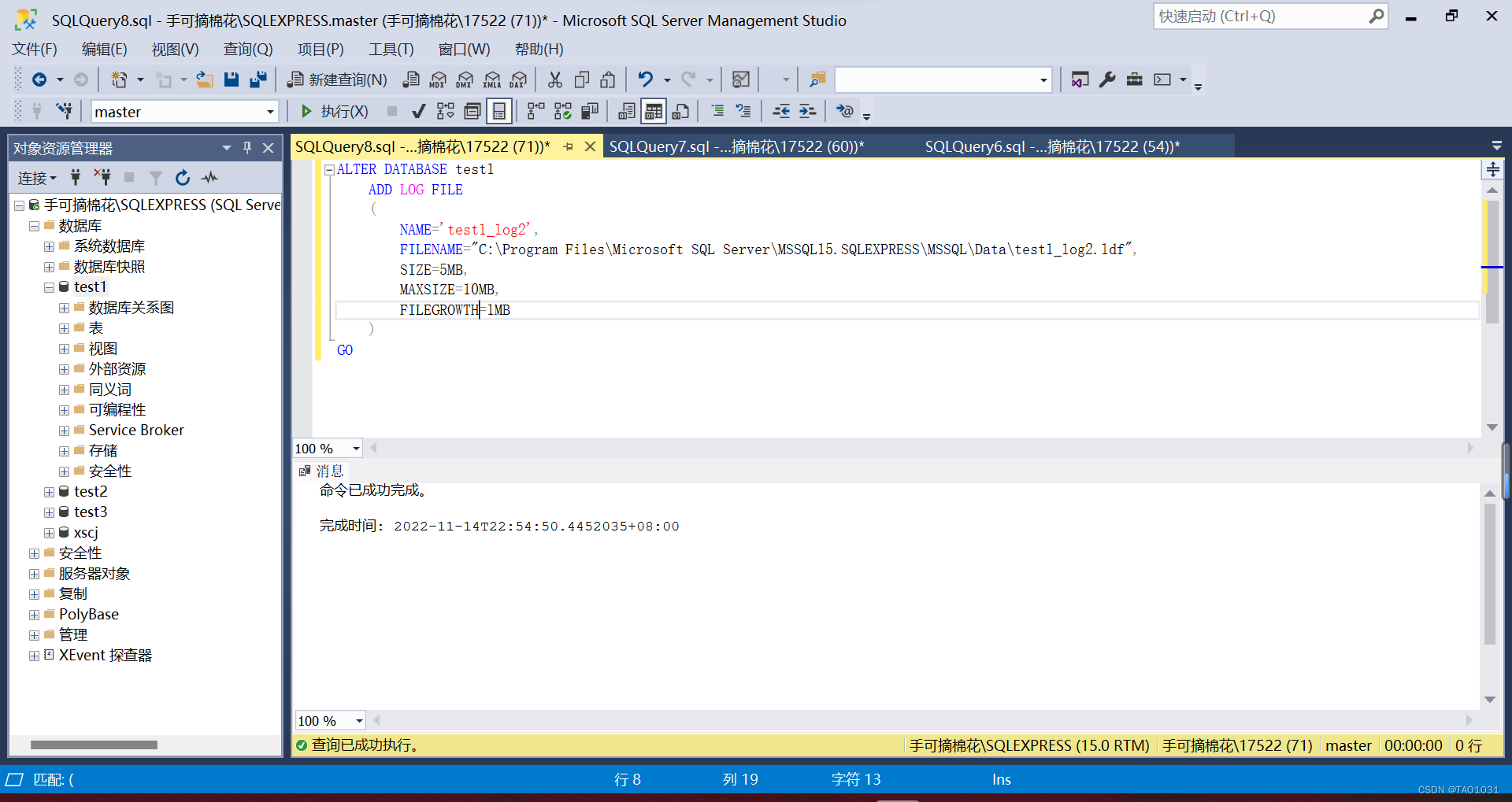Screen dimensions: 1512x802
Task: Parse the query with the checkmark icon
Action: (419, 112)
